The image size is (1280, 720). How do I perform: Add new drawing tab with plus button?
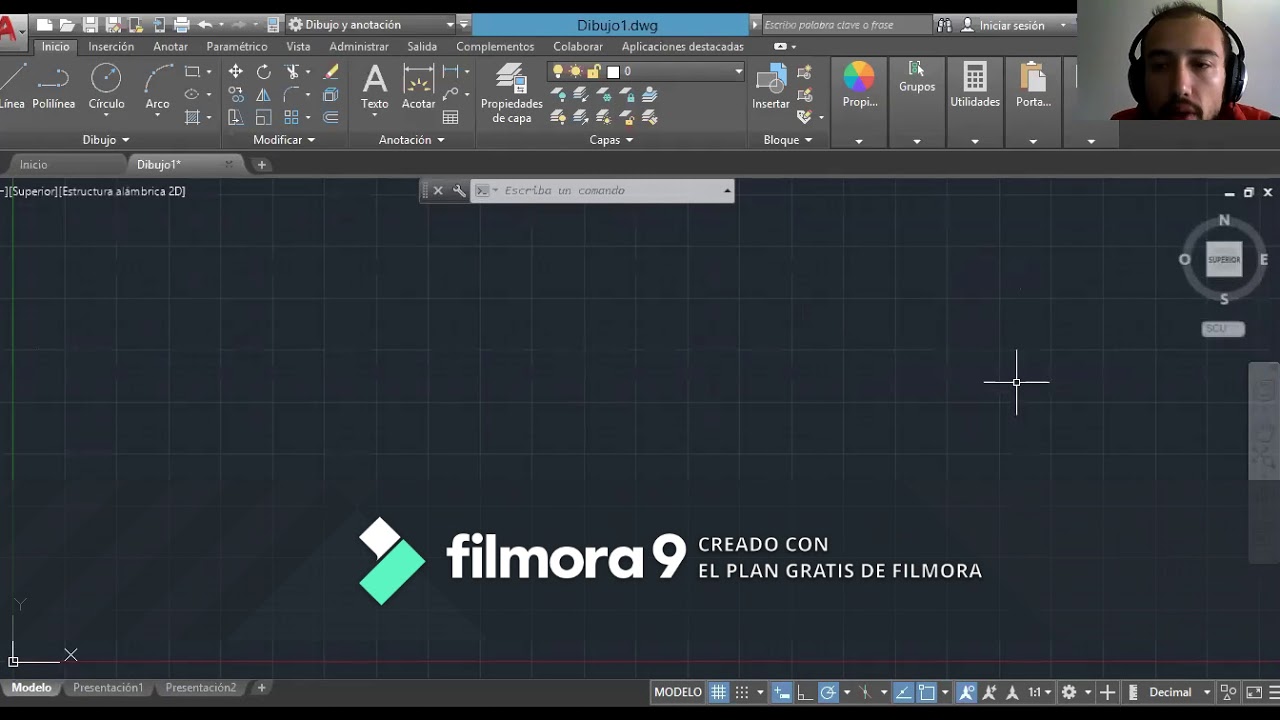coord(261,165)
